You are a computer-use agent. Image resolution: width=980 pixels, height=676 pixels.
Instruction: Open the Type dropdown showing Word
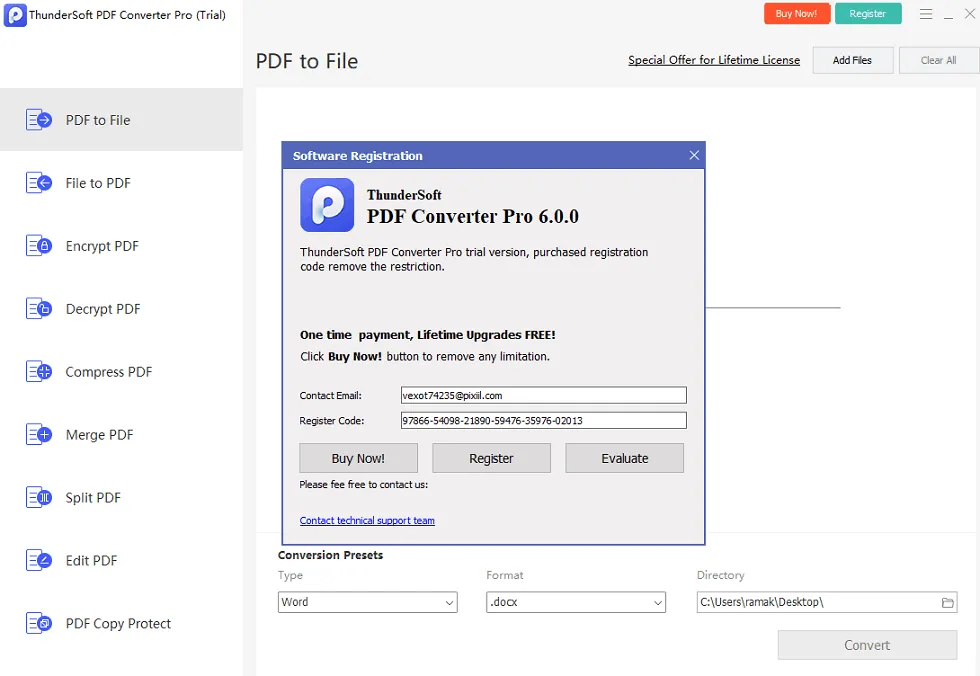pyautogui.click(x=367, y=602)
